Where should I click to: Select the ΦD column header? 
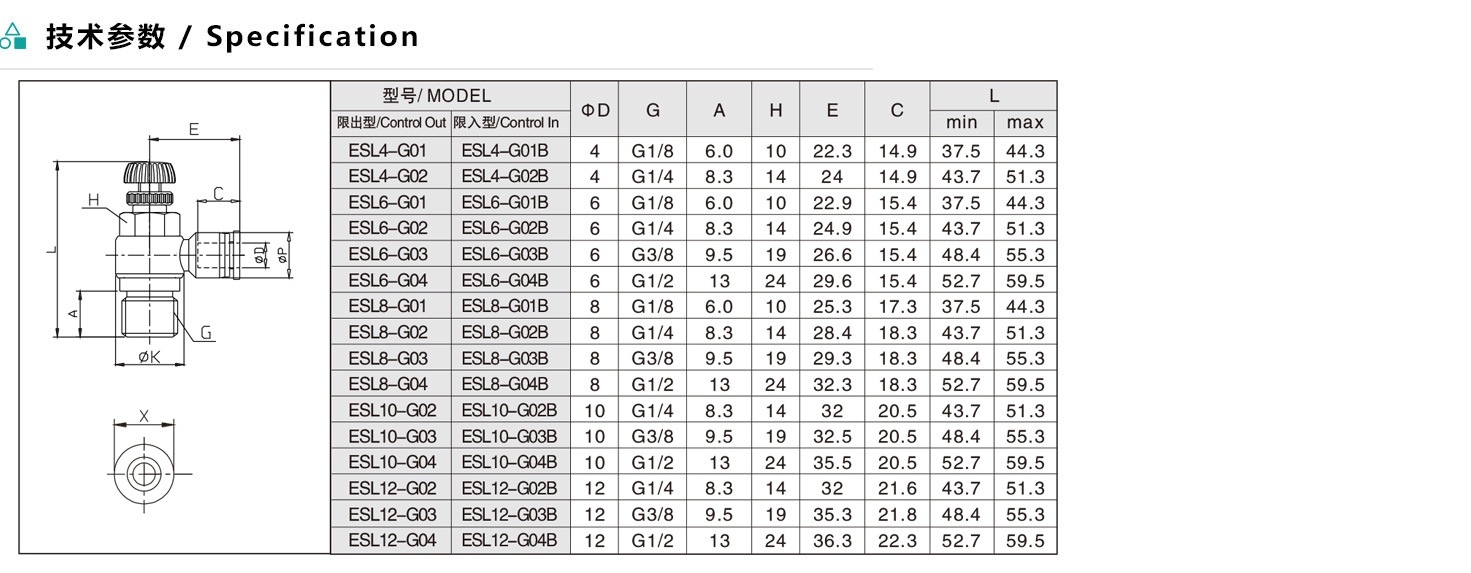tap(595, 110)
